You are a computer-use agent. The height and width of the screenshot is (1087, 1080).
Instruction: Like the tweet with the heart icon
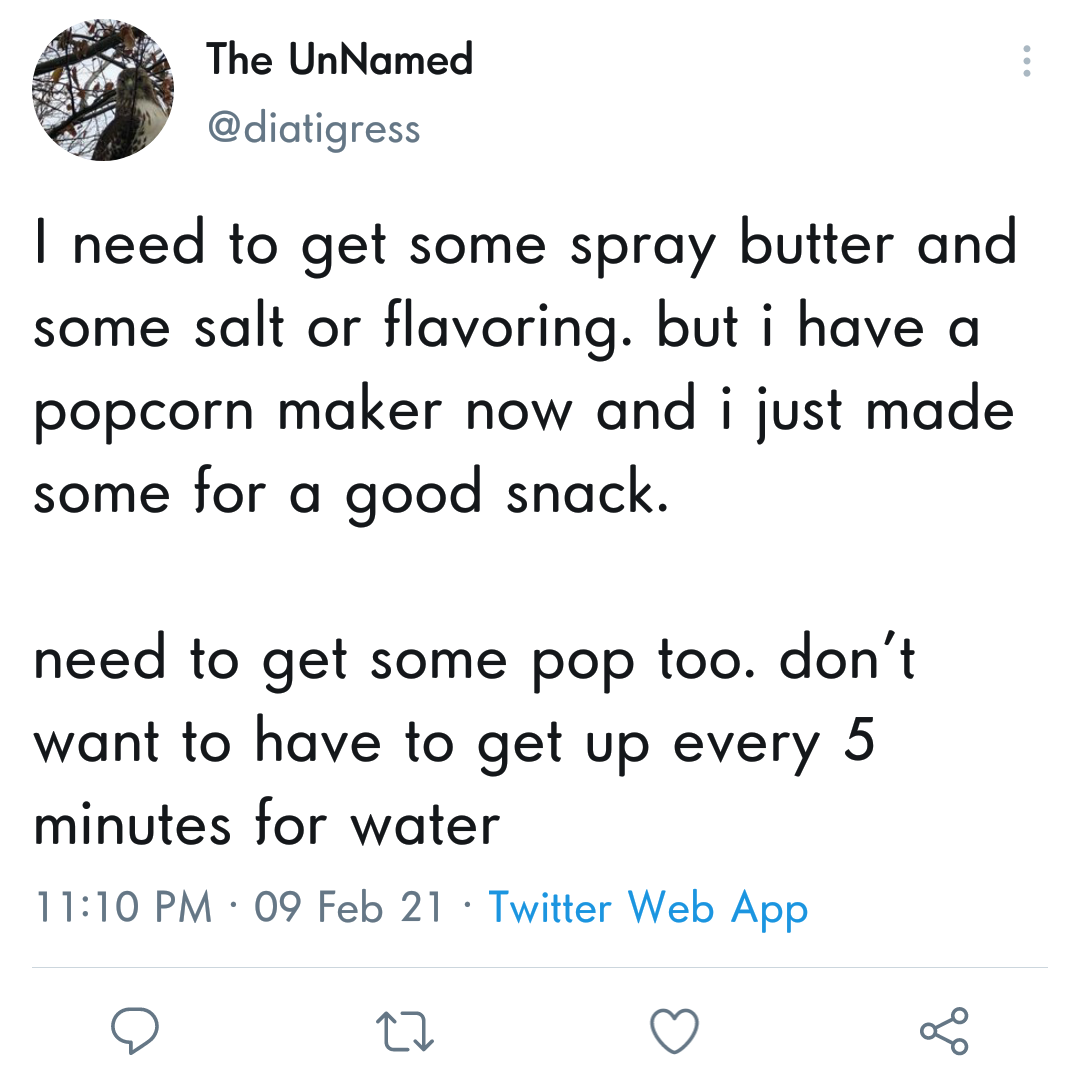click(674, 1031)
